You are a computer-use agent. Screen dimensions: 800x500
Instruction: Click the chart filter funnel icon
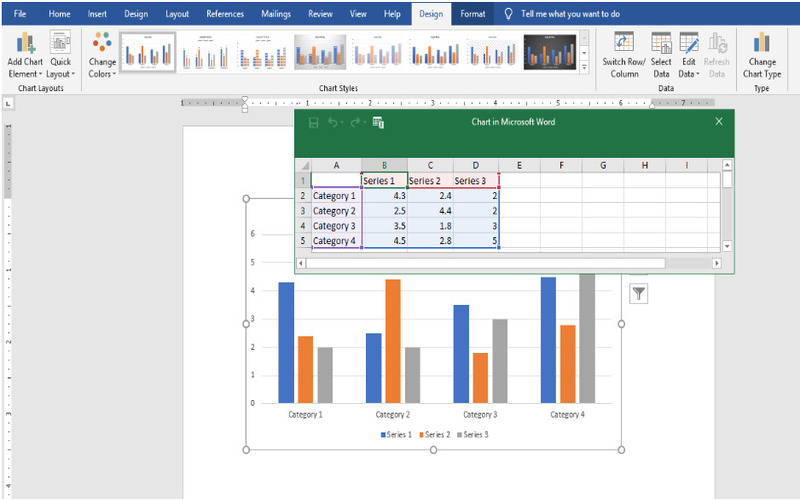[638, 293]
